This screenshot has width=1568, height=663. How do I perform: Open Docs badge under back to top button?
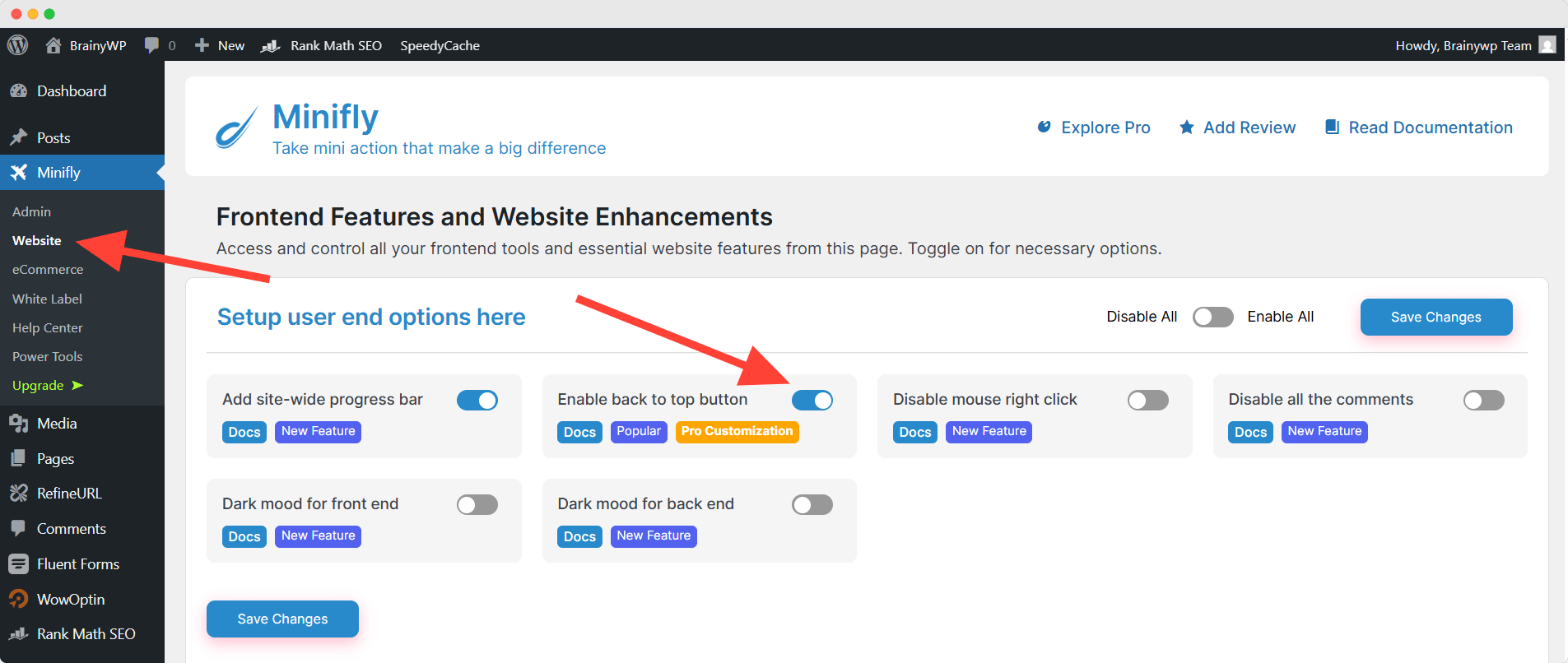579,432
